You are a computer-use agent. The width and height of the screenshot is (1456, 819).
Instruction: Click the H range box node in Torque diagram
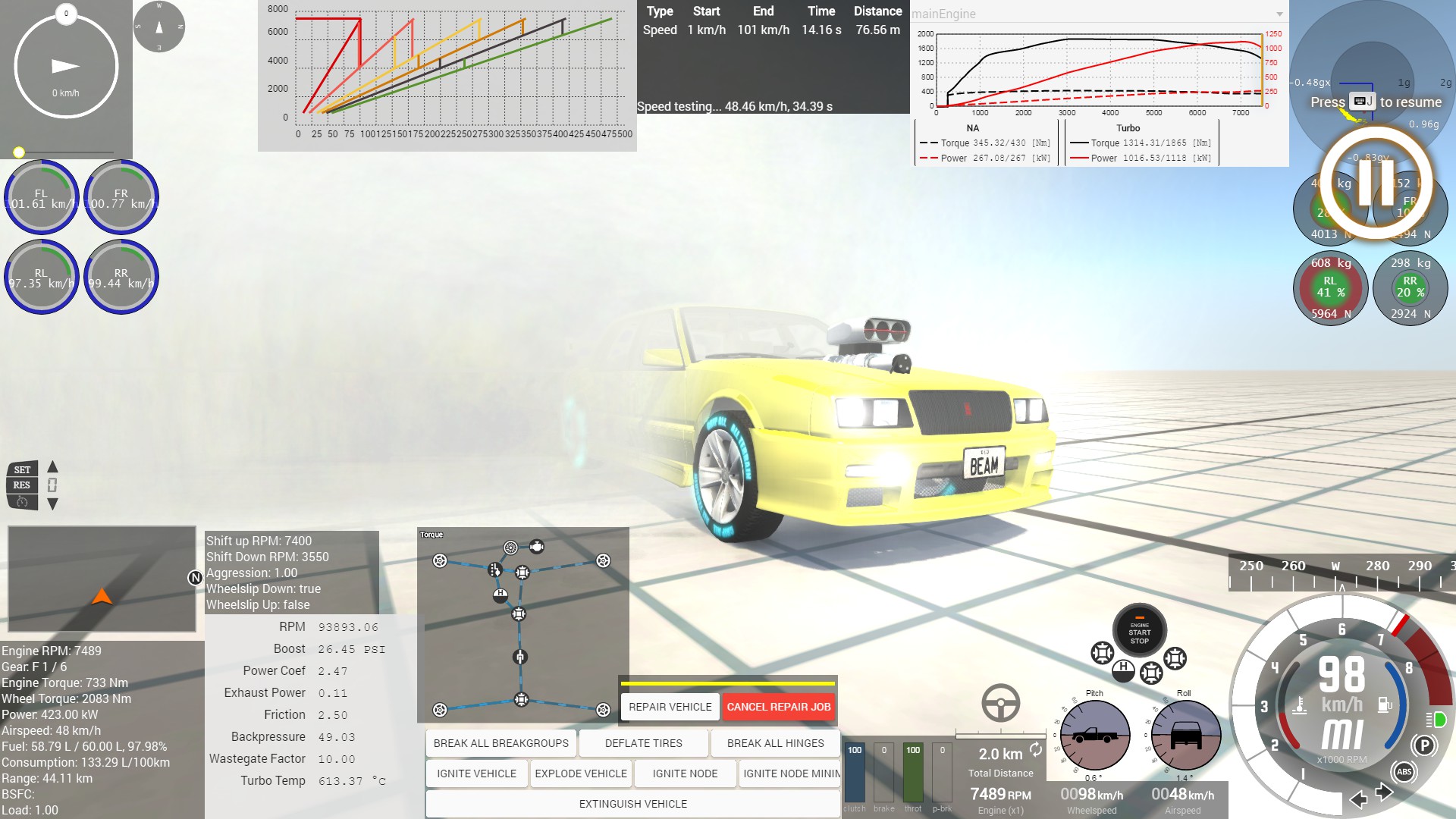[x=500, y=595]
